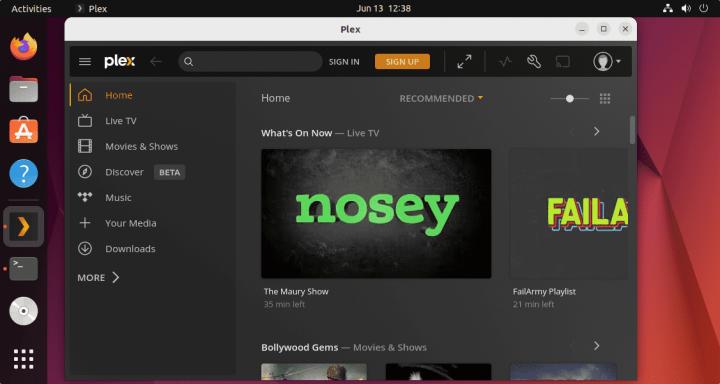The image size is (720, 384).
Task: Click the '35 min left' text
Action: pos(284,304)
